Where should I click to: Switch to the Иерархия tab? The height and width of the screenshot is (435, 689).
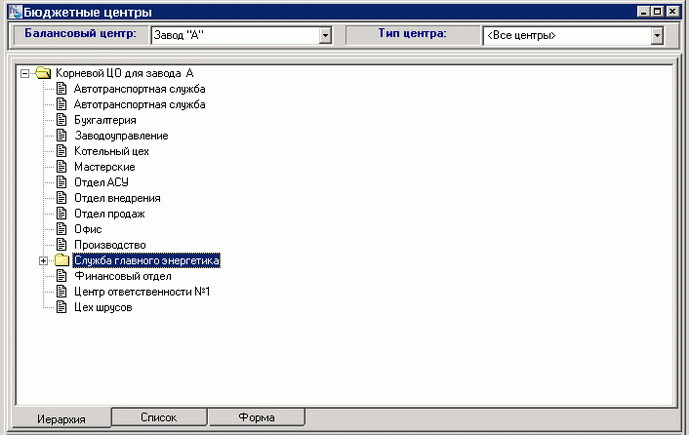point(61,419)
